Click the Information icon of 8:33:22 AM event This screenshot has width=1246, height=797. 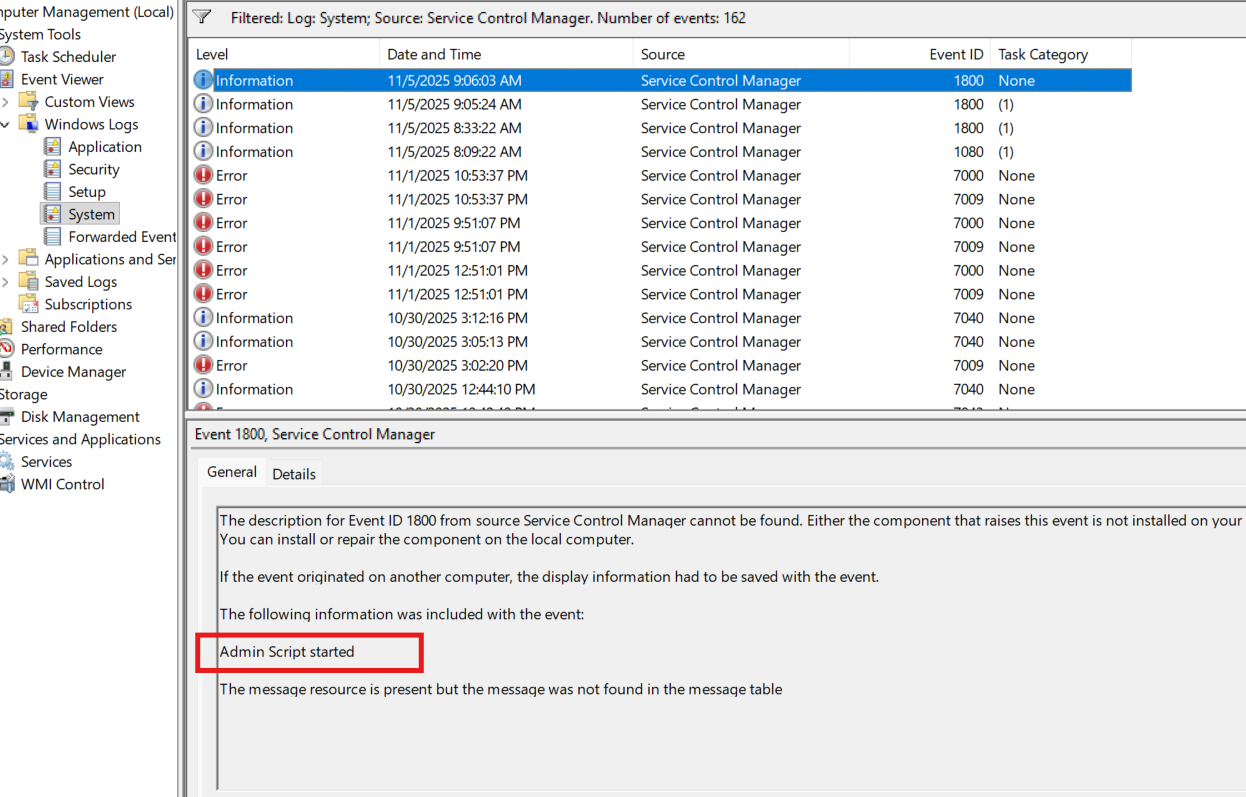tap(203, 128)
